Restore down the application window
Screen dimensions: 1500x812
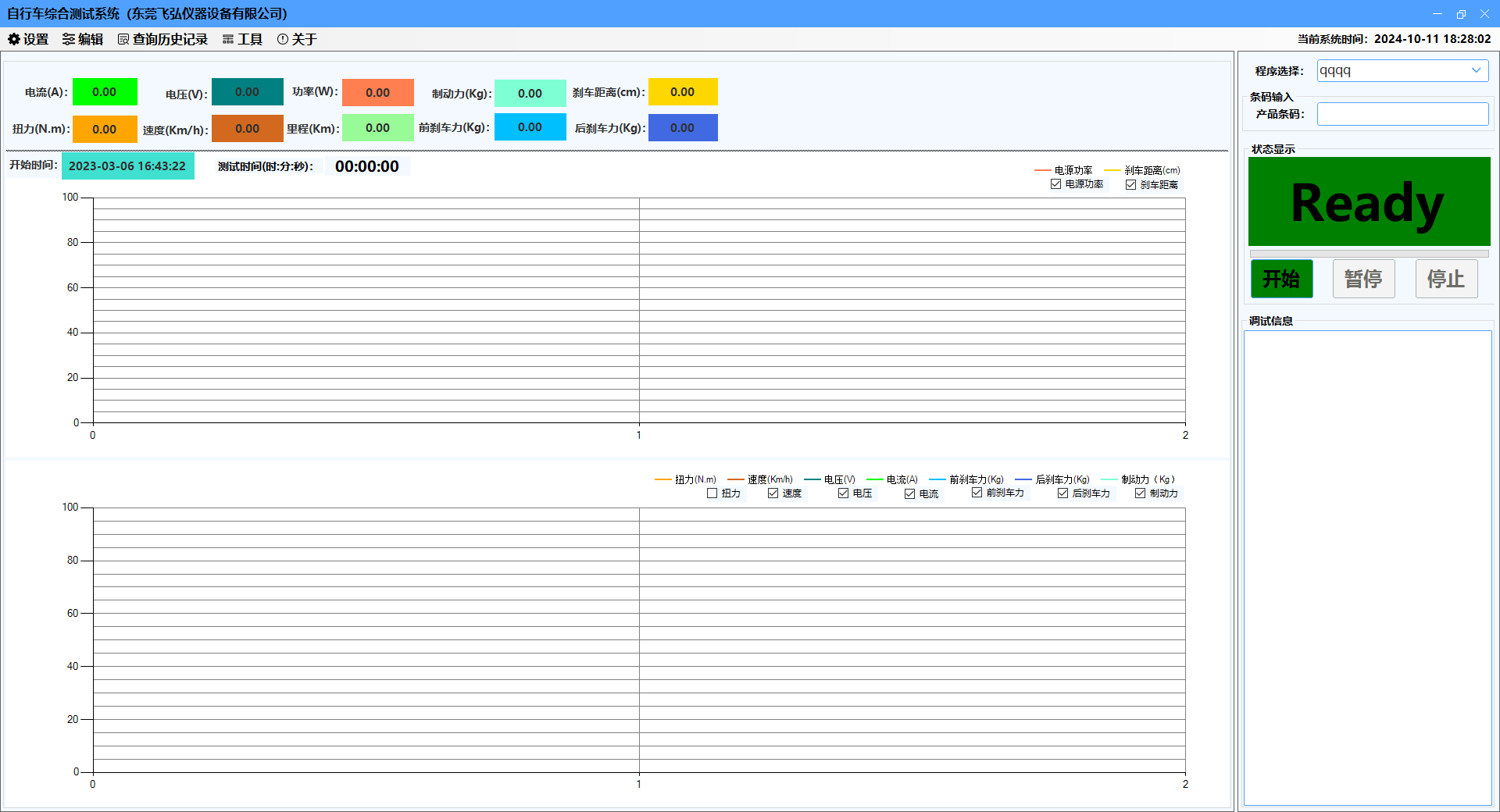pyautogui.click(x=1461, y=14)
